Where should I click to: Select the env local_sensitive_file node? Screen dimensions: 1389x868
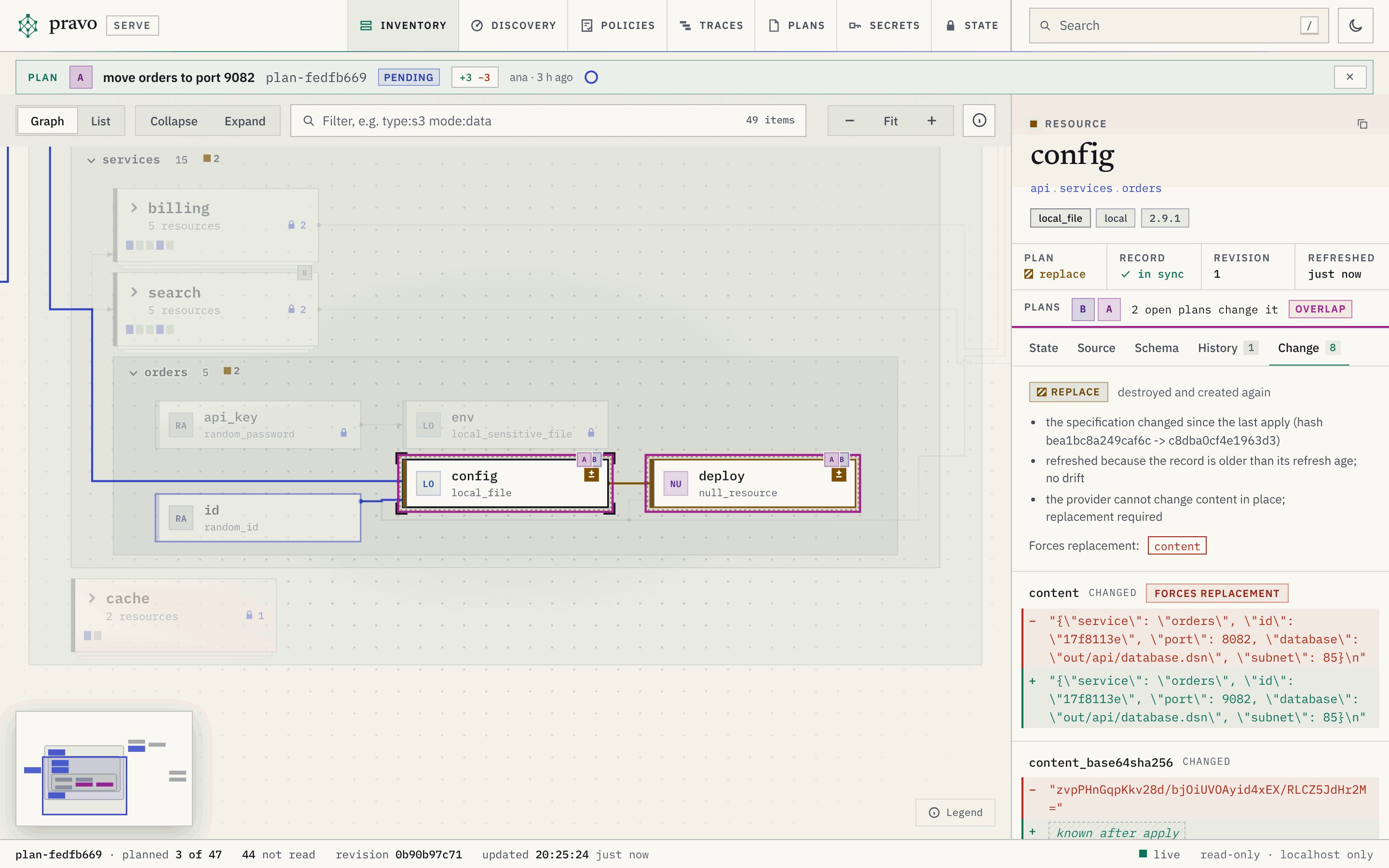point(505,425)
